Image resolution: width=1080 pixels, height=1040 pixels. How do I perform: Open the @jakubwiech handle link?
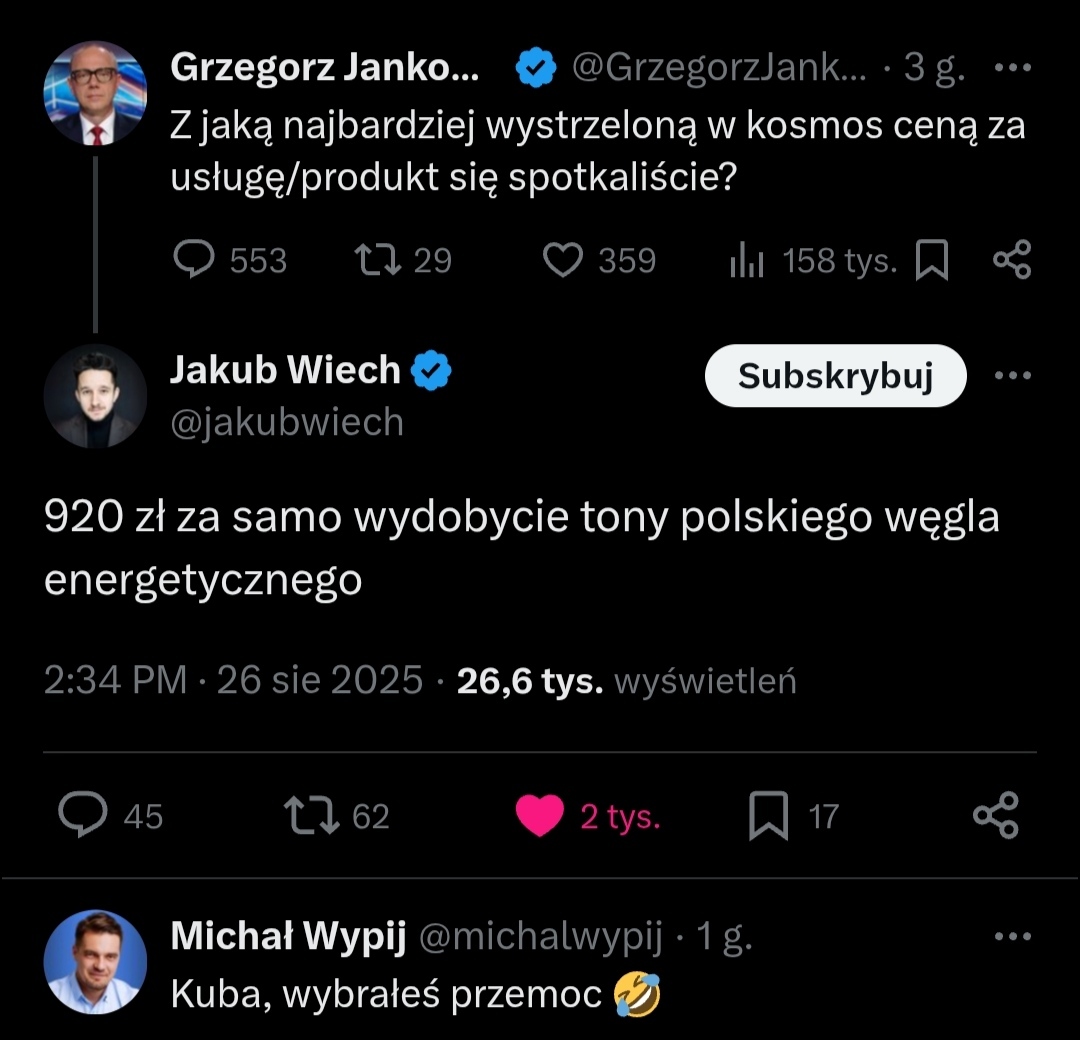click(x=287, y=422)
